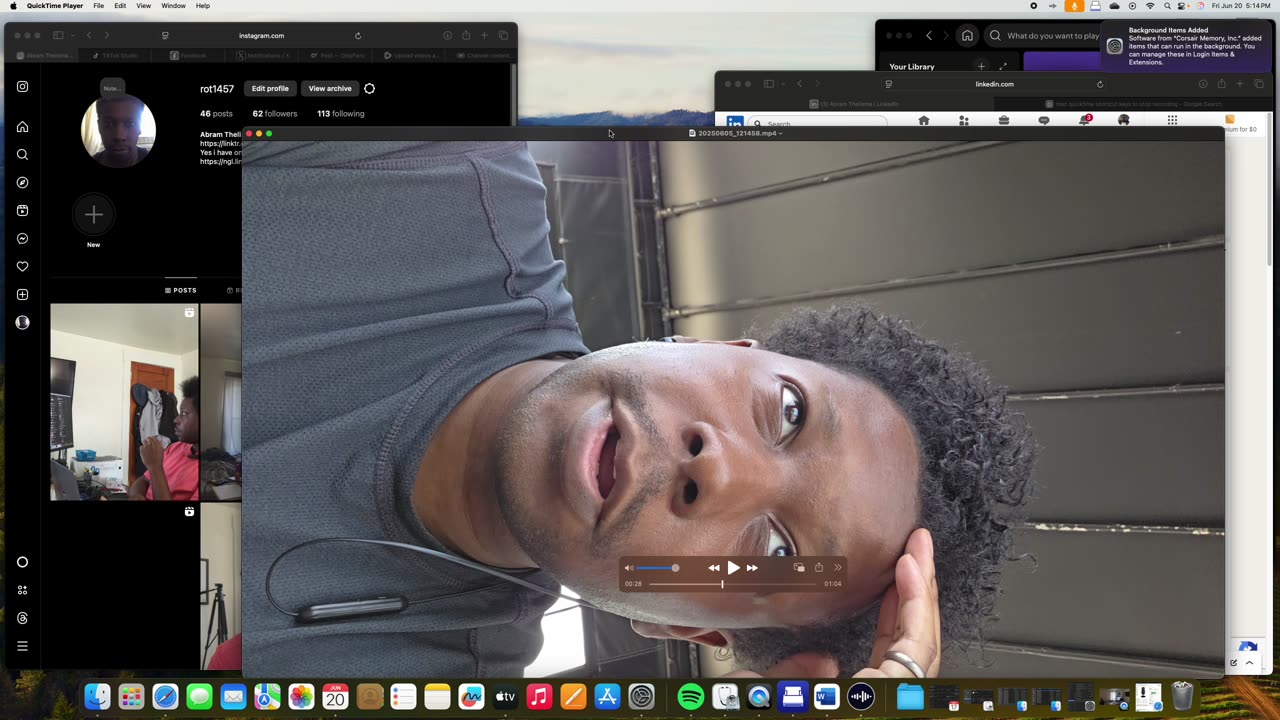1280x720 pixels.
Task: Open the LinkedIn apps grid menu
Action: (x=1172, y=121)
